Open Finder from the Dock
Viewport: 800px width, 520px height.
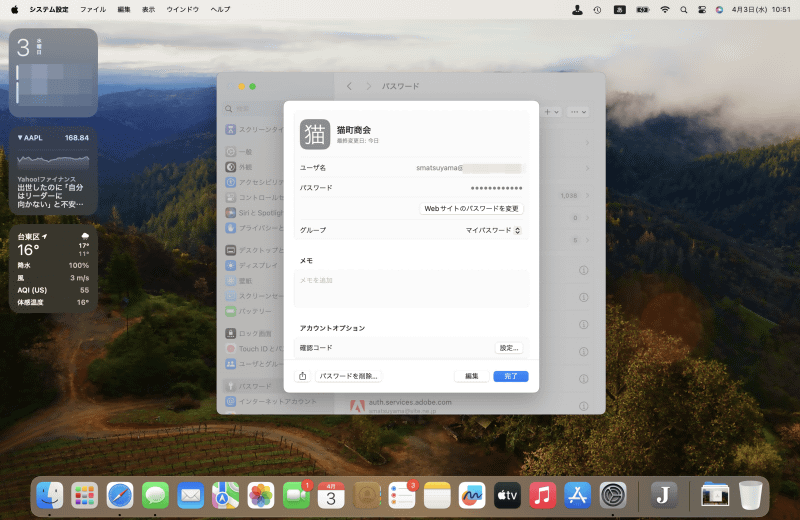[50, 496]
